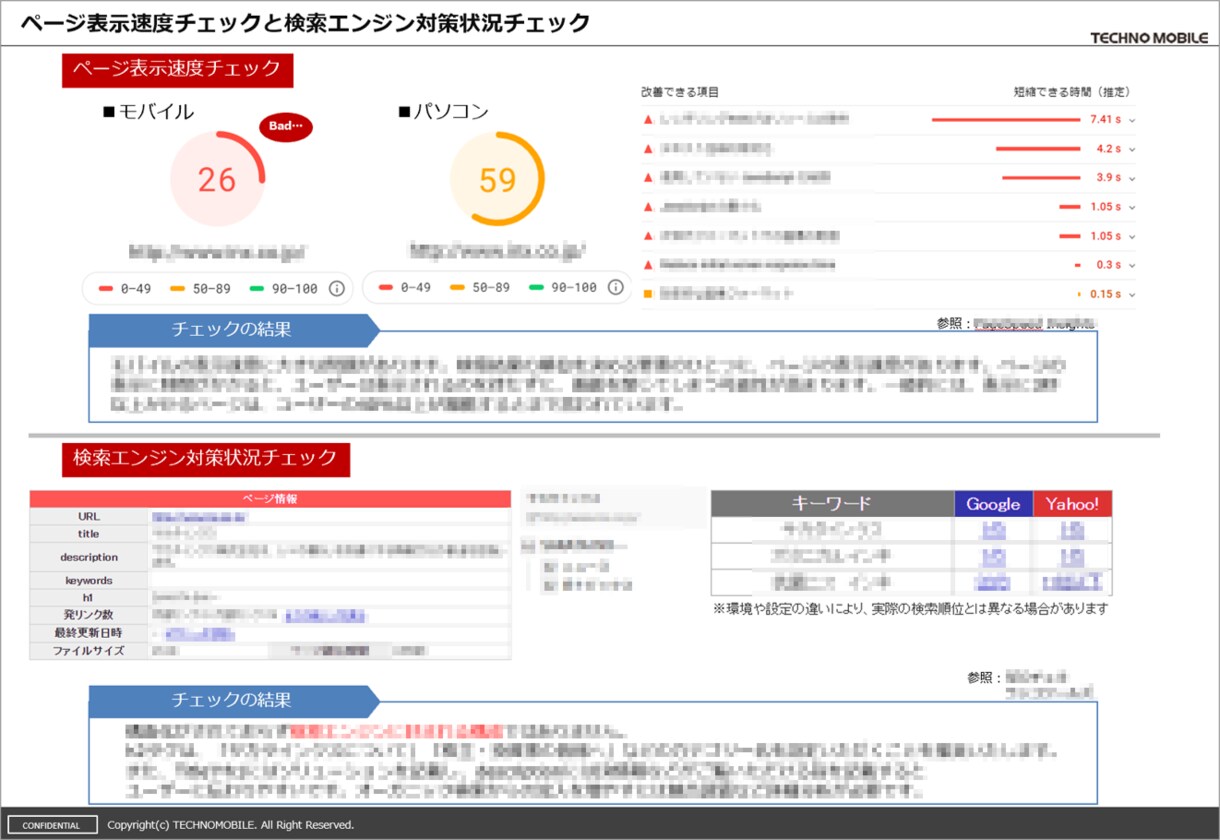Click the Google column header
Viewport: 1220px width, 840px height.
[993, 503]
